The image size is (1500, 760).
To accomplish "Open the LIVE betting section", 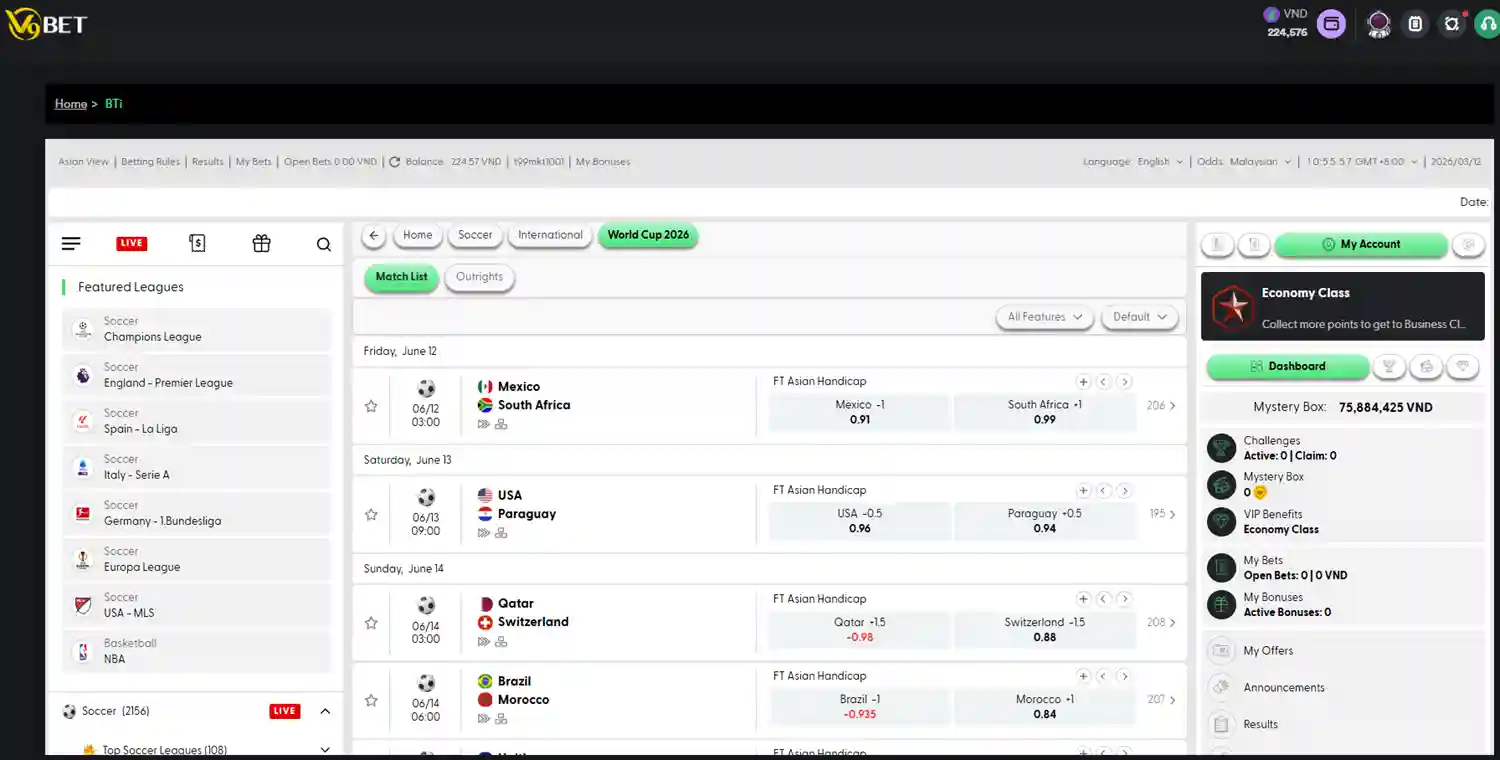I will pyautogui.click(x=131, y=243).
